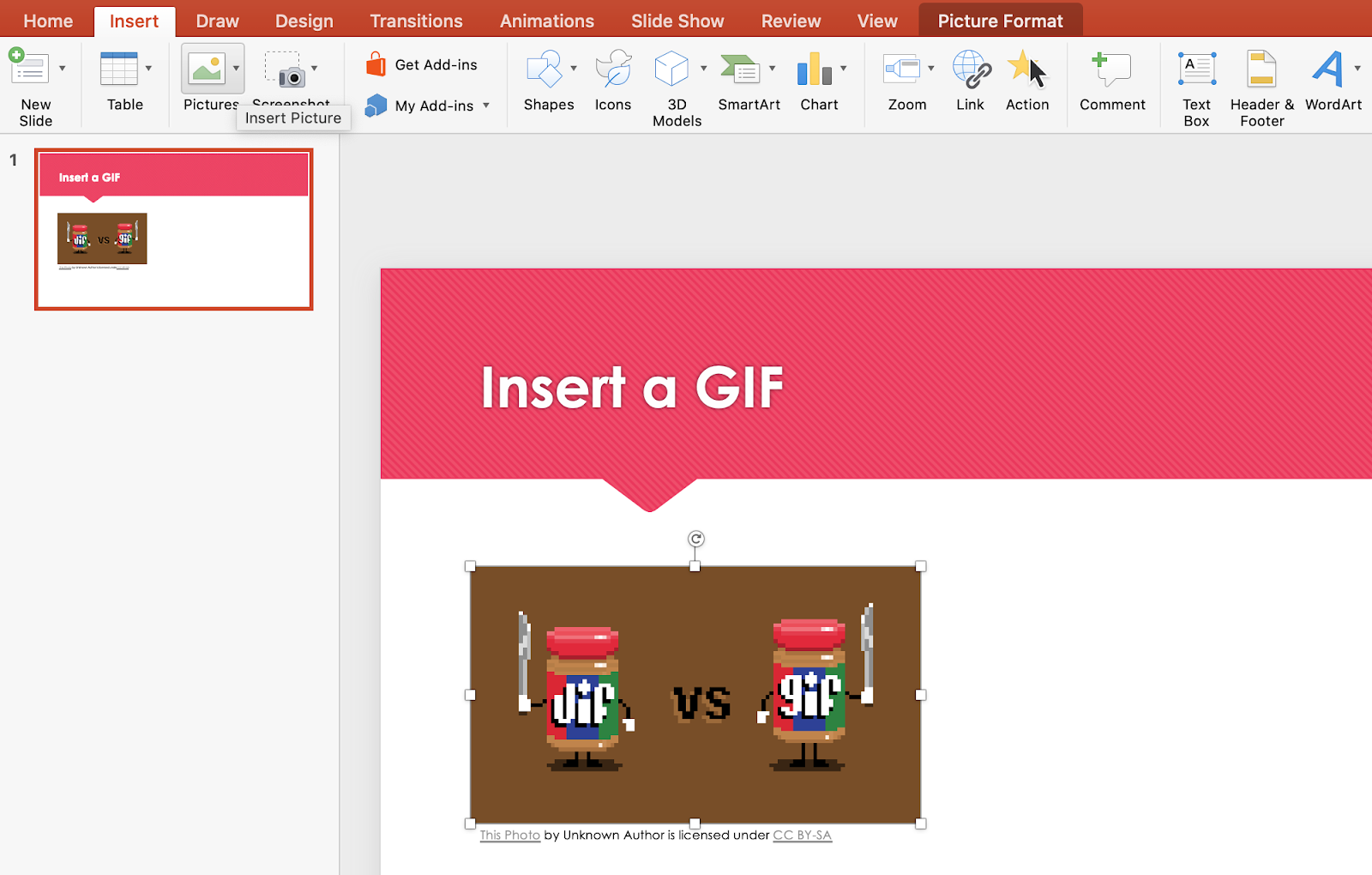
Task: Expand the My Add-ins dropdown arrow
Action: click(486, 106)
